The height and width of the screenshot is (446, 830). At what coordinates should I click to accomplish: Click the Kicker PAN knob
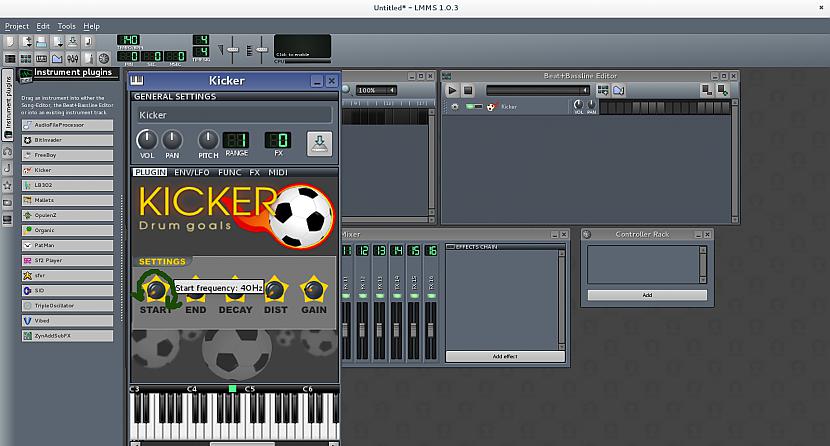click(x=172, y=140)
